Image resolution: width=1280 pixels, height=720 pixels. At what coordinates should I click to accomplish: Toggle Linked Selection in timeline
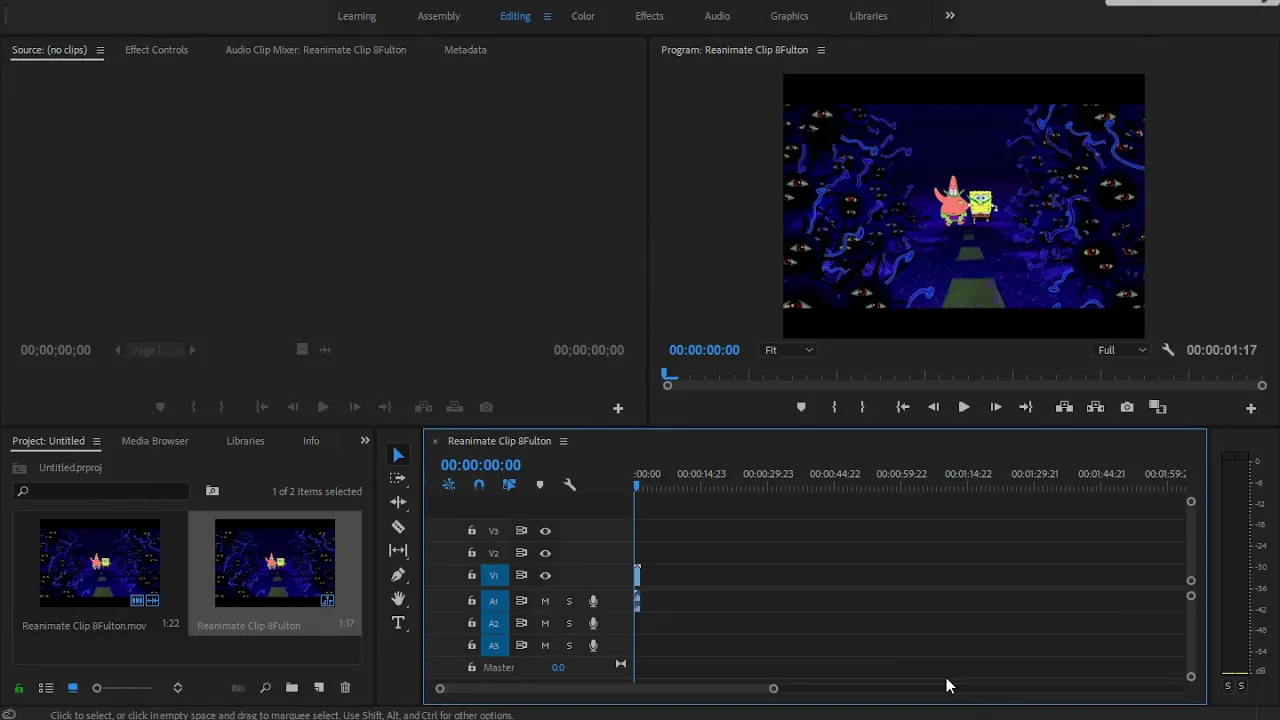tap(509, 485)
